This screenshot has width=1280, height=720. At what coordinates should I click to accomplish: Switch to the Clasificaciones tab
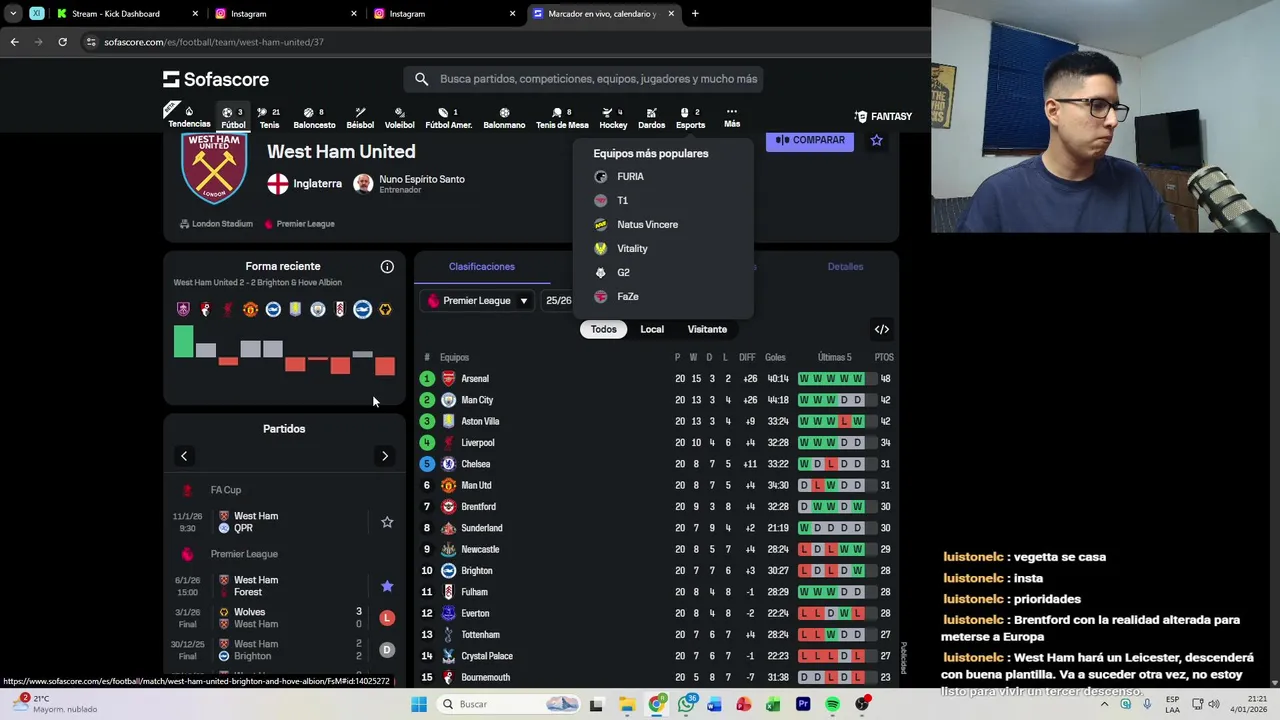[x=482, y=267]
